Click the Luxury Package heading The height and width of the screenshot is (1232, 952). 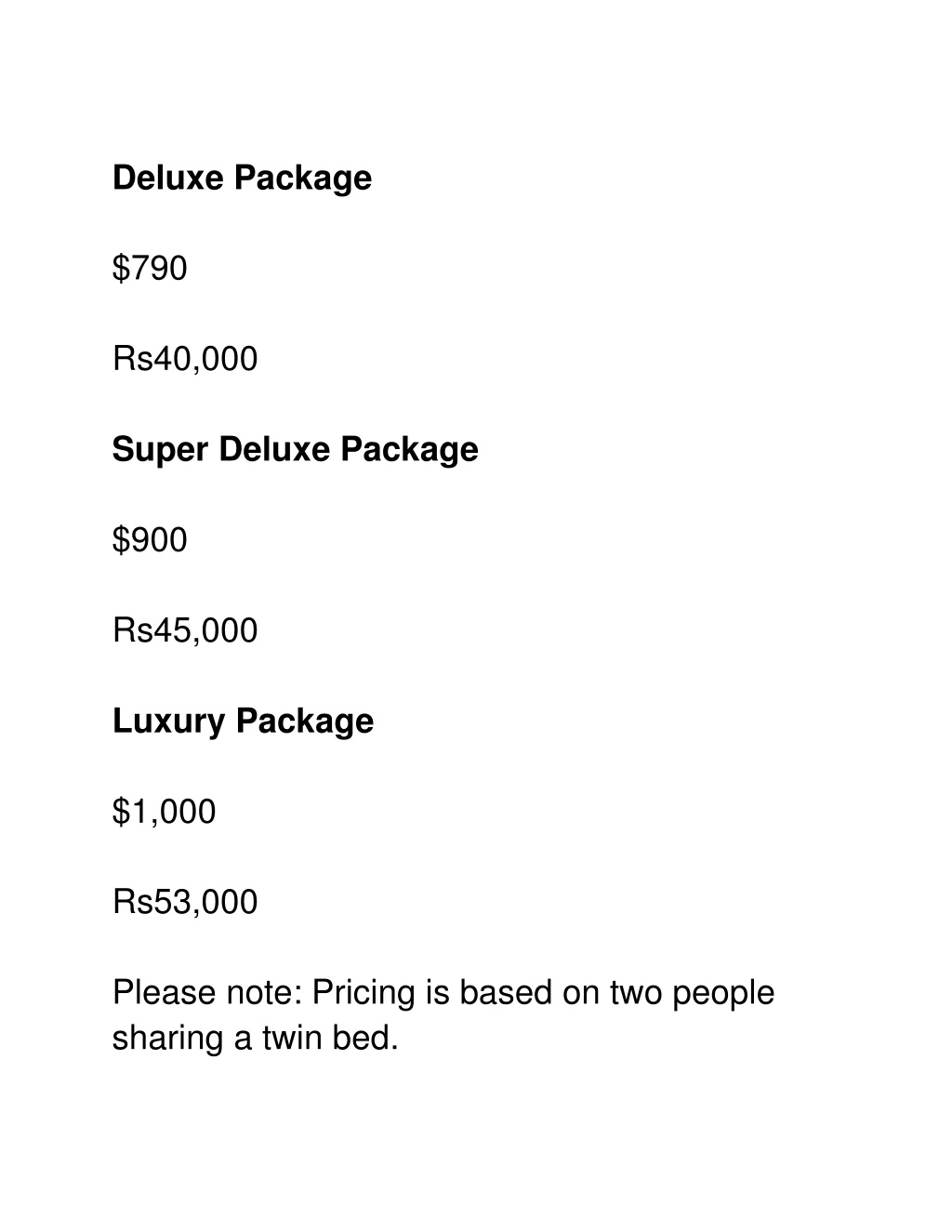(243, 721)
